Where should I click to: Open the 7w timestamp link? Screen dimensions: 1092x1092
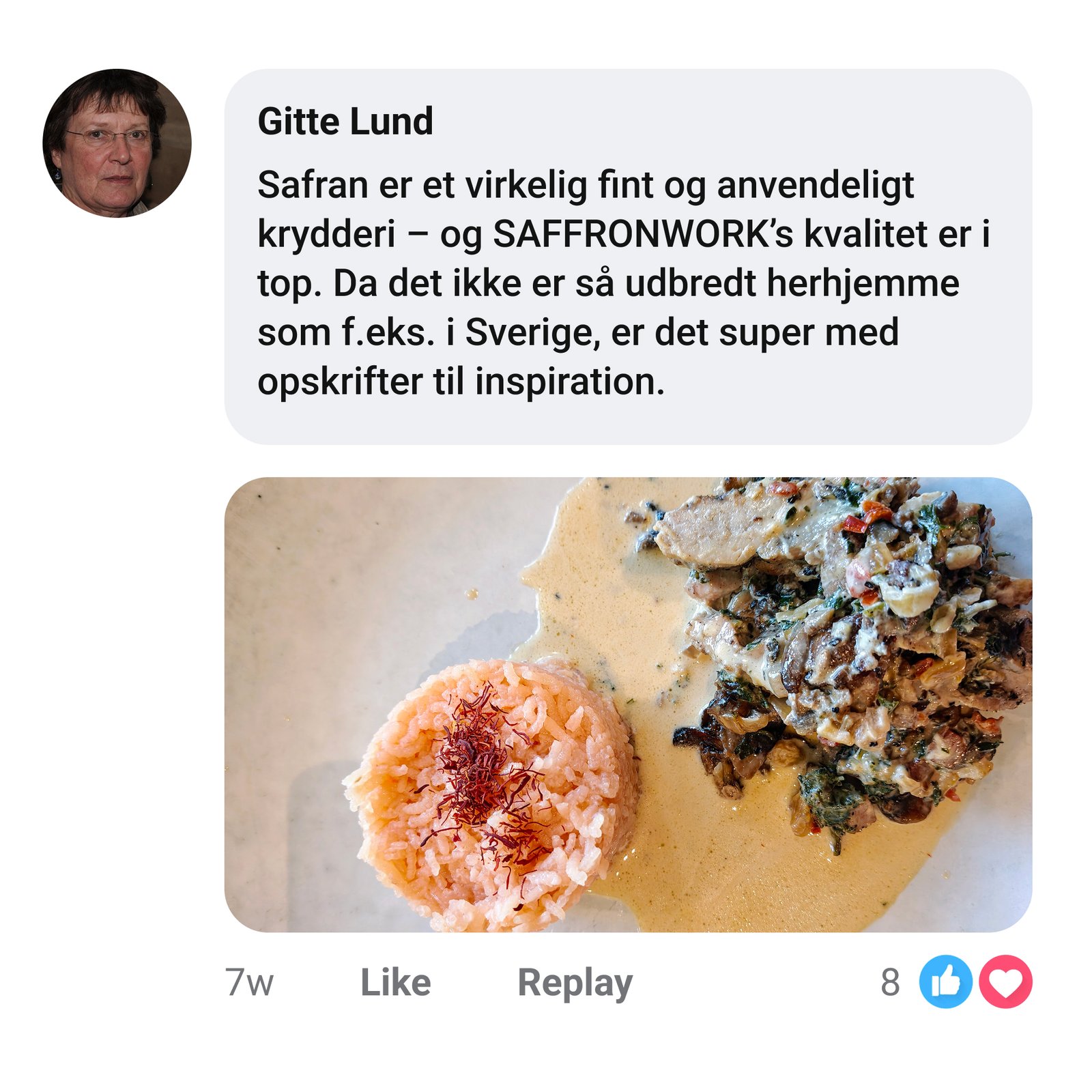pyautogui.click(x=249, y=983)
